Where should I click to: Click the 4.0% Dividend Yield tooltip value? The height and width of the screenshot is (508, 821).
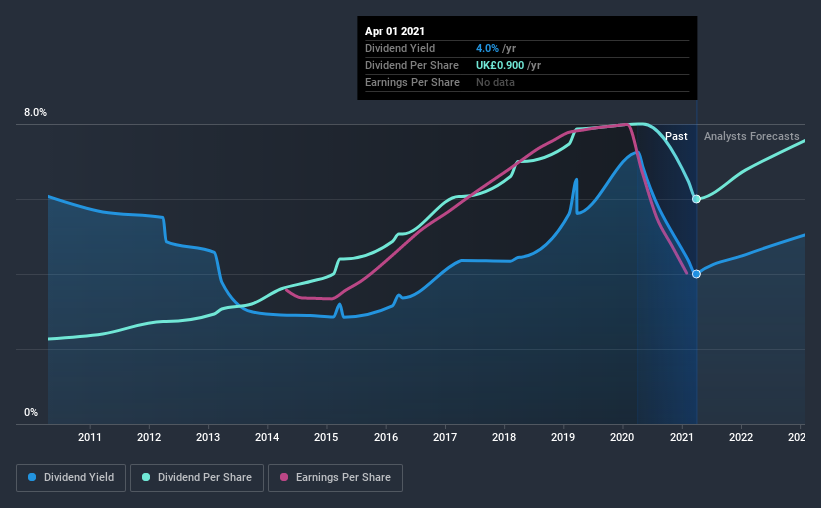pos(487,48)
